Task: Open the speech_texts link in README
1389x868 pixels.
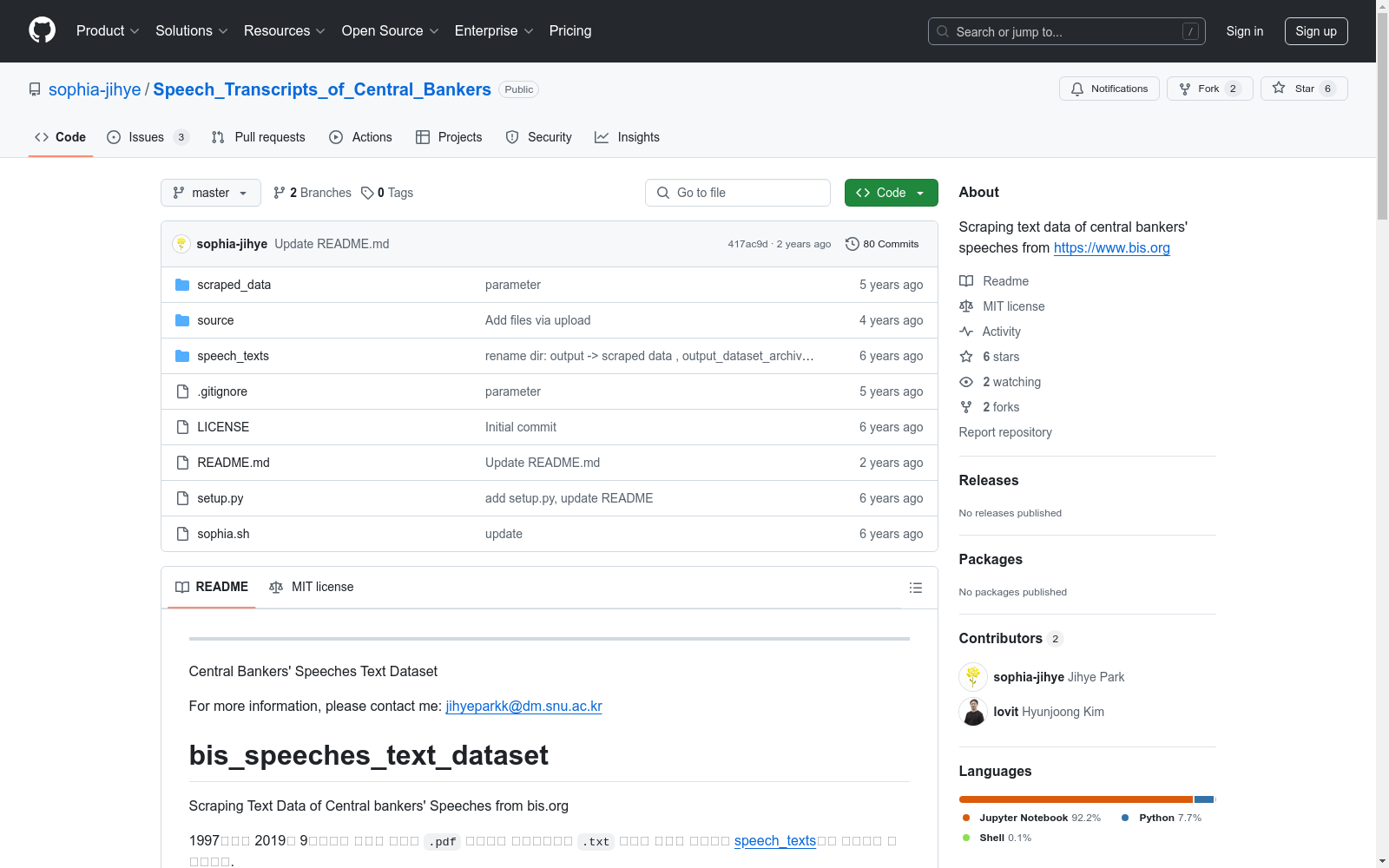Action: point(775,841)
